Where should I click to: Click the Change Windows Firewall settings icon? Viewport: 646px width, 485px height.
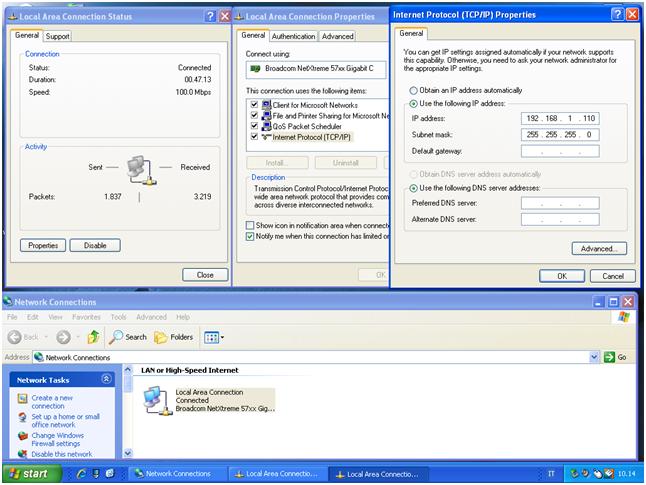coord(23,436)
